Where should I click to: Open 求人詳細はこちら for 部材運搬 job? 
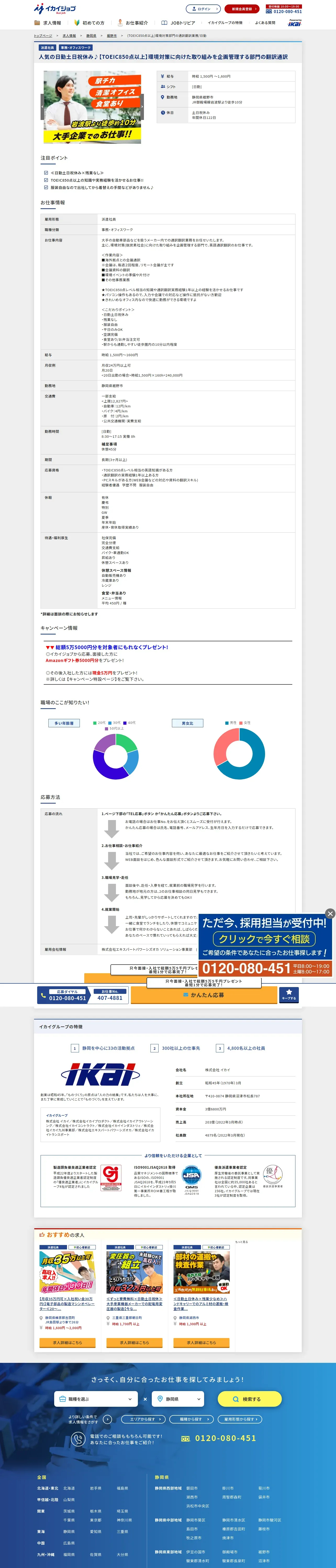pyautogui.click(x=201, y=1342)
